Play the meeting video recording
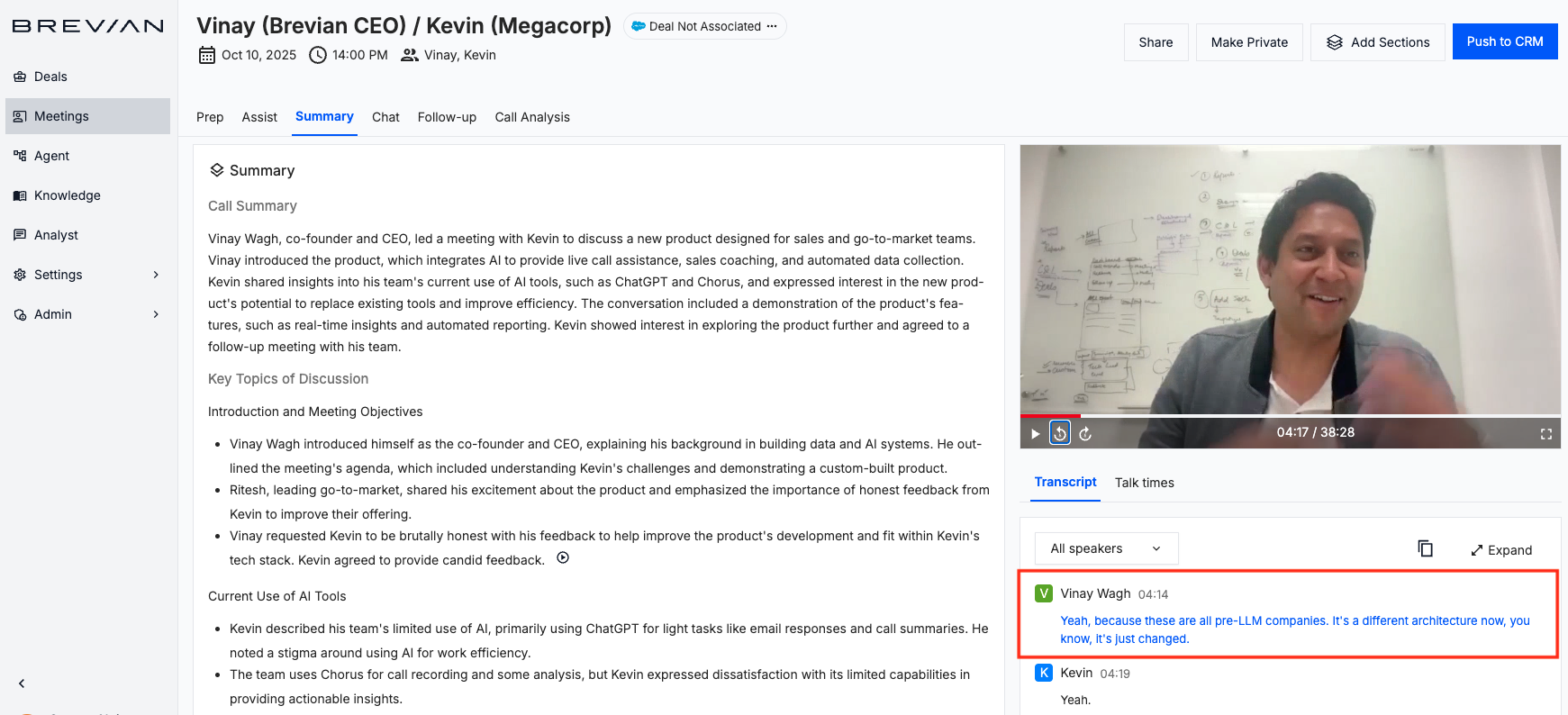 coord(1035,434)
